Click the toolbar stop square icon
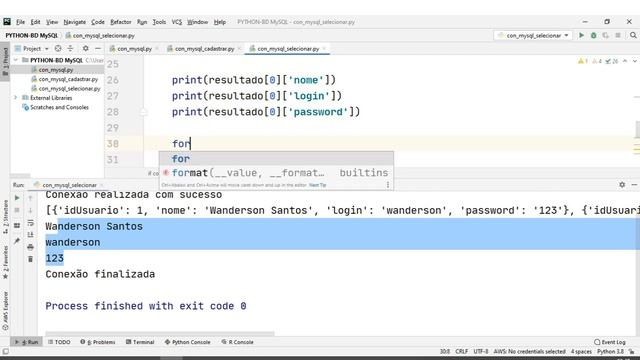Viewport: 640px width, 360px height. point(618,36)
